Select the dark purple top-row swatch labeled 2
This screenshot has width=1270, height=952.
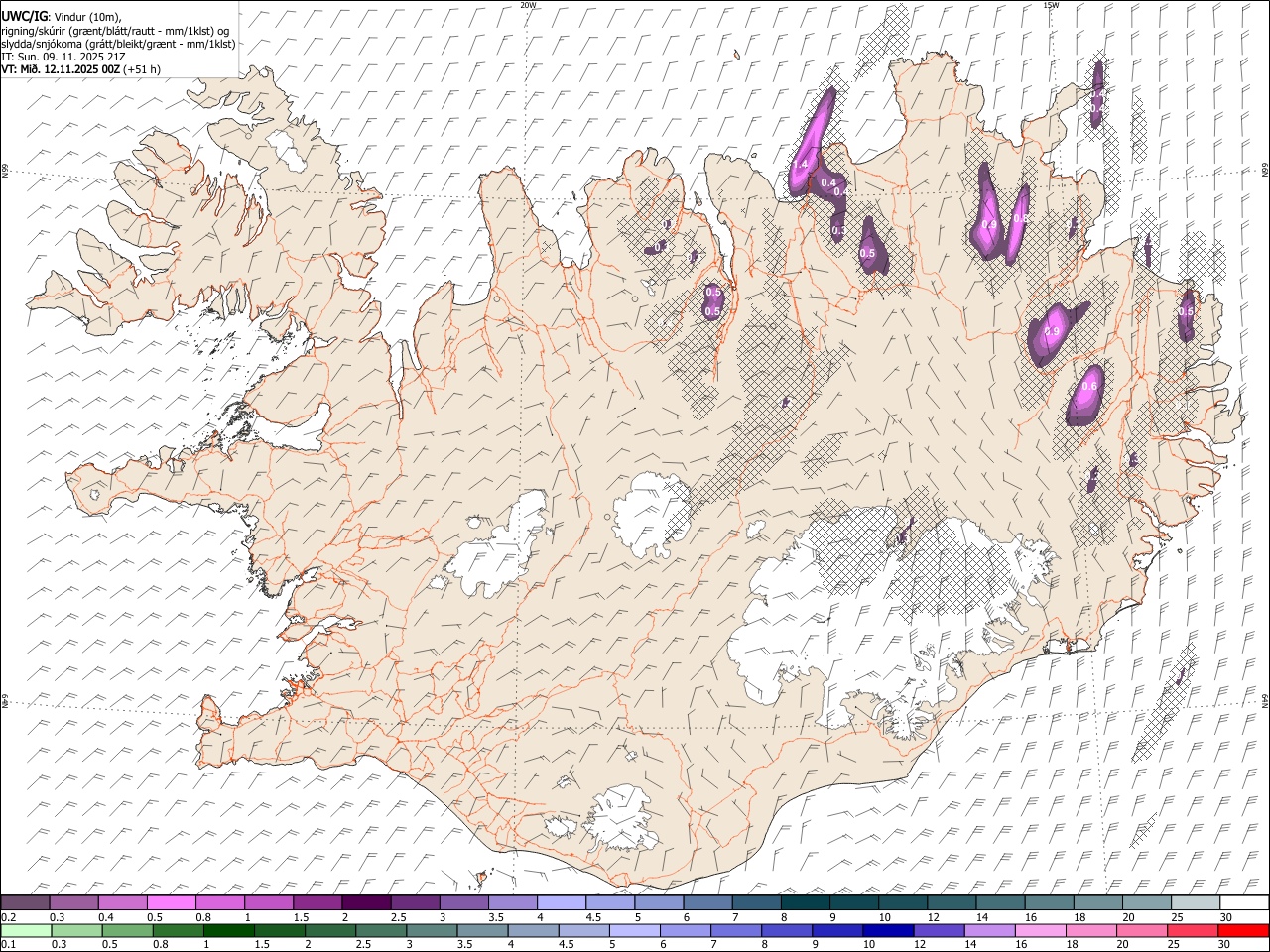pyautogui.click(x=366, y=903)
